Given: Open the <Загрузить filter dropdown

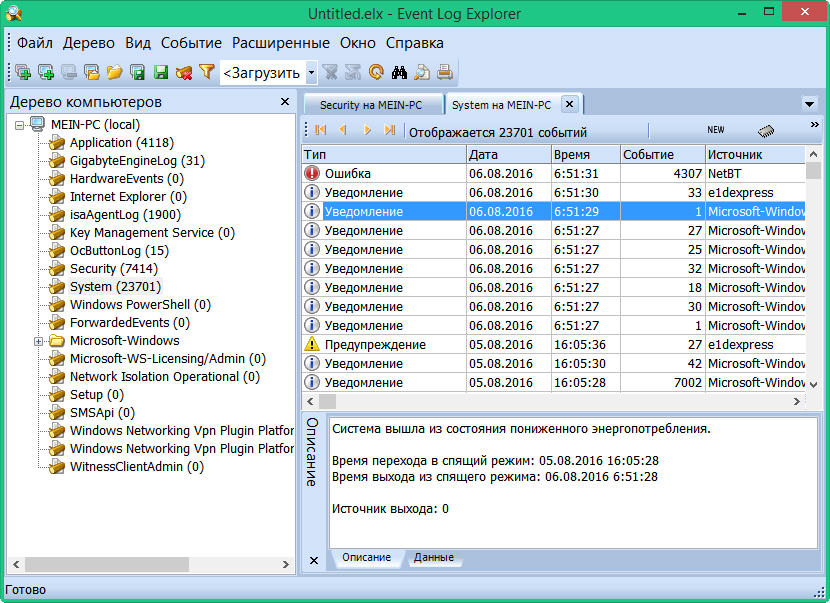Looking at the screenshot, I should pyautogui.click(x=311, y=72).
